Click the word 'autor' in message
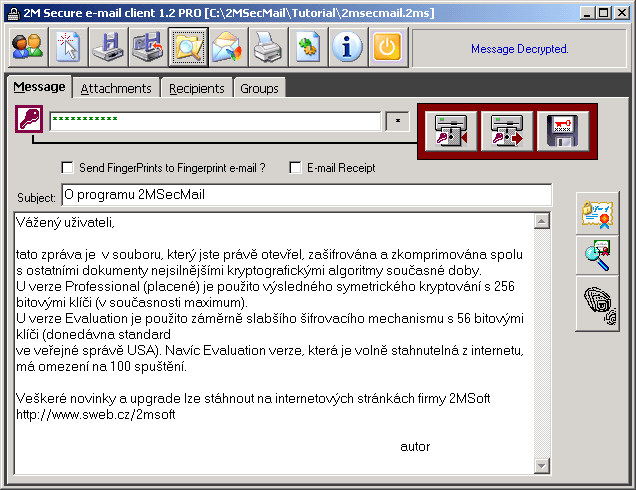636x490 pixels. 415,447
